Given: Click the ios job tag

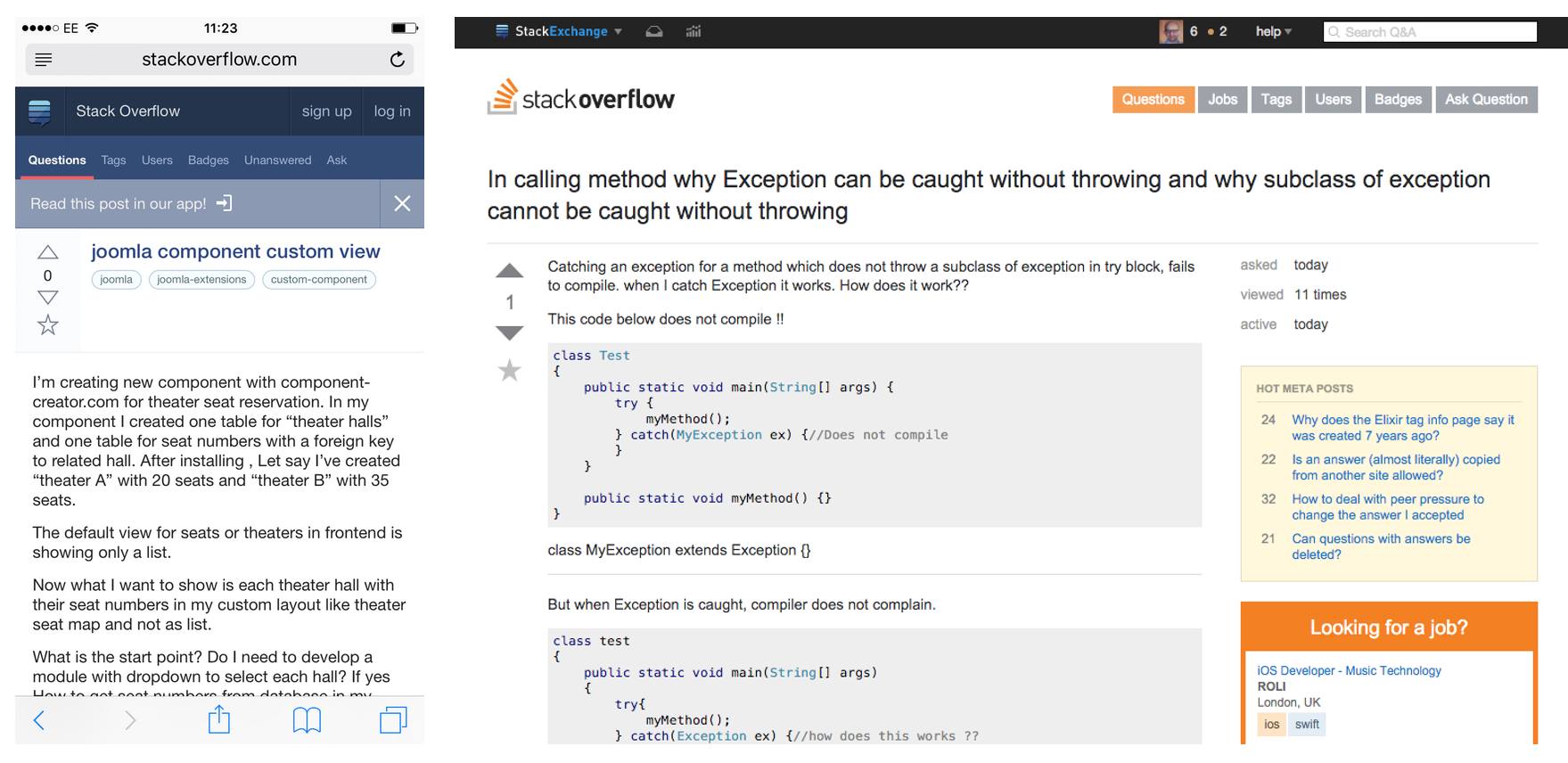Looking at the screenshot, I should (1271, 724).
